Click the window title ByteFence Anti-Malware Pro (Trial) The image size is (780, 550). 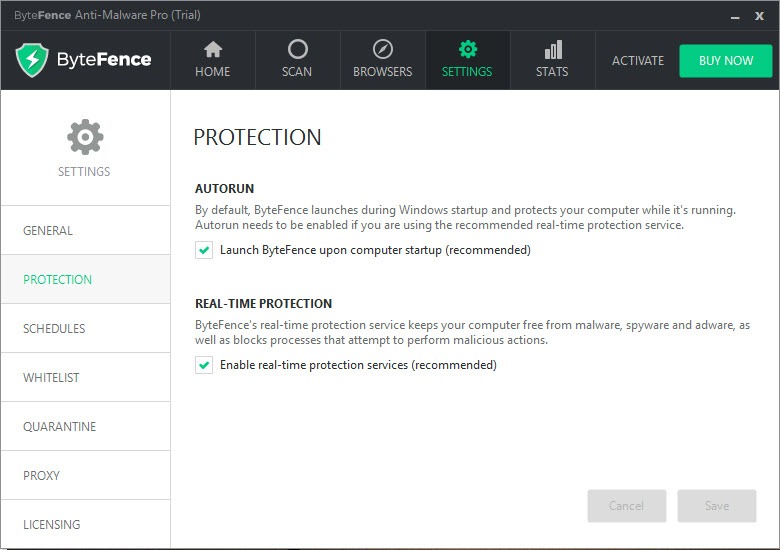tap(107, 15)
